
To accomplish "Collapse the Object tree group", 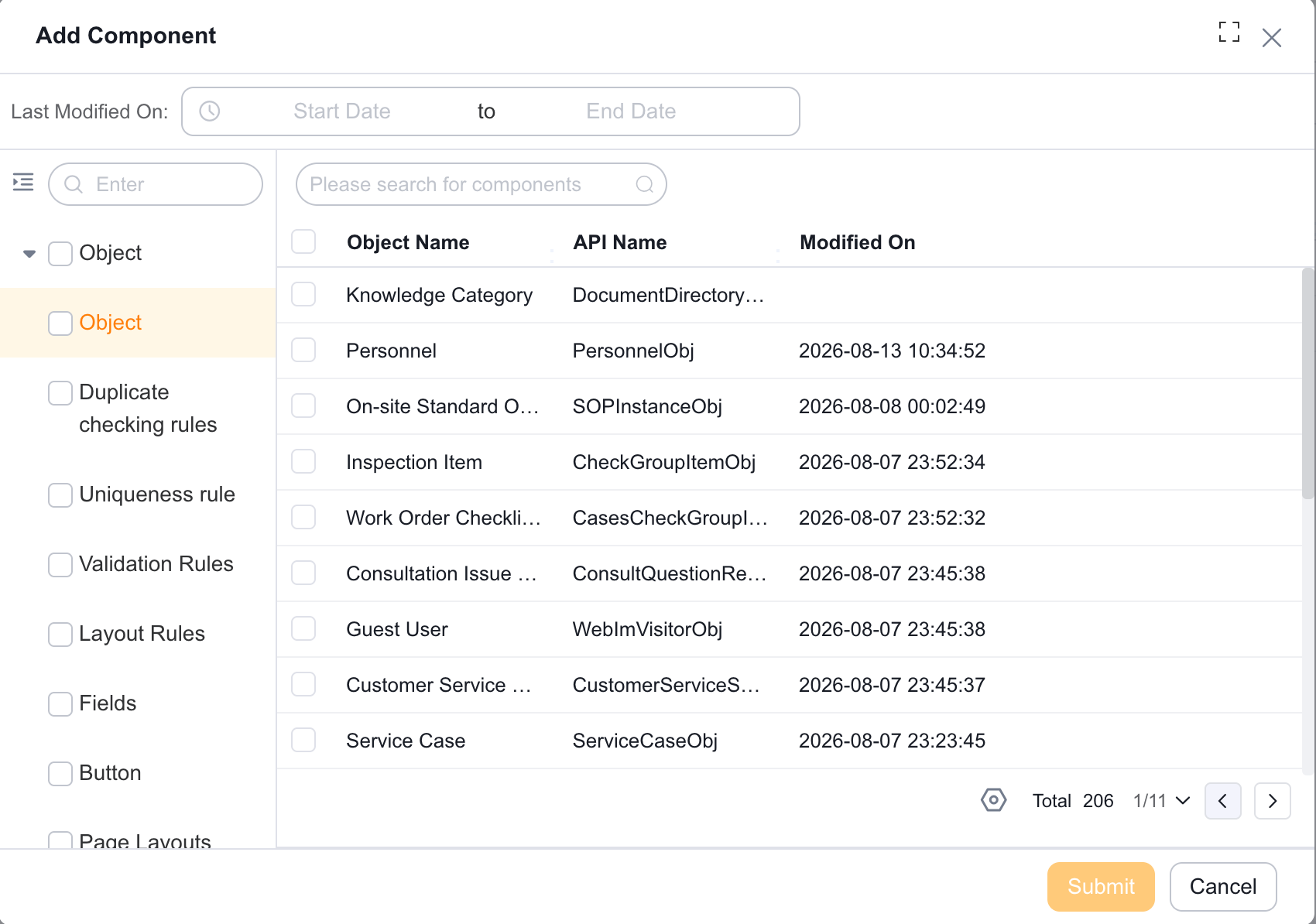I will tap(29, 253).
